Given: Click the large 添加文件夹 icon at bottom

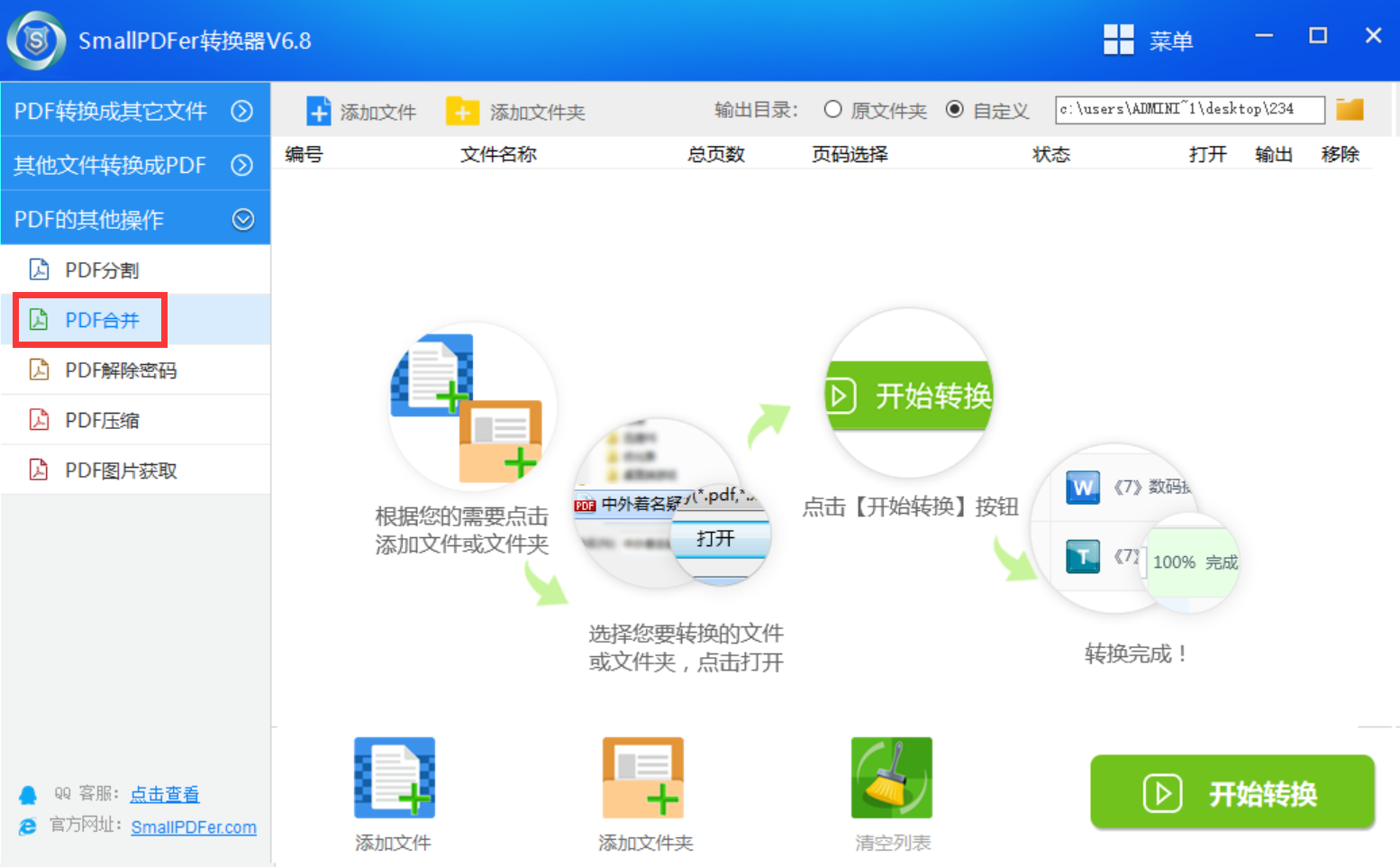Looking at the screenshot, I should [x=642, y=776].
